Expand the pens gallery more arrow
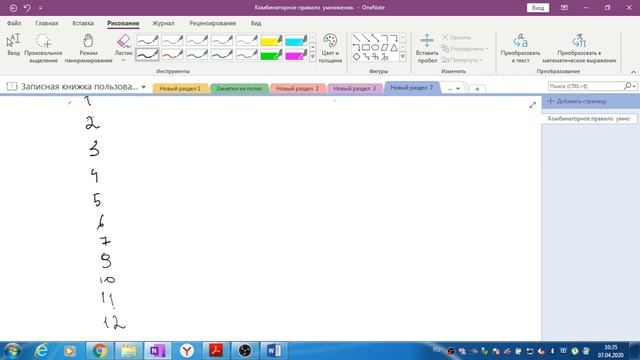Screen dimensions: 640x360 click(x=313, y=56)
